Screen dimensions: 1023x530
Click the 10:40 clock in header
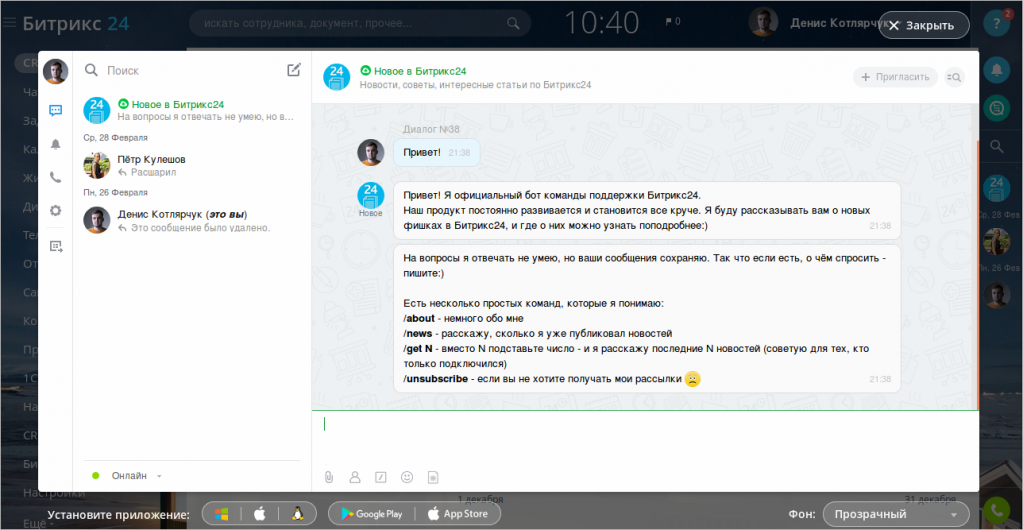coord(601,23)
